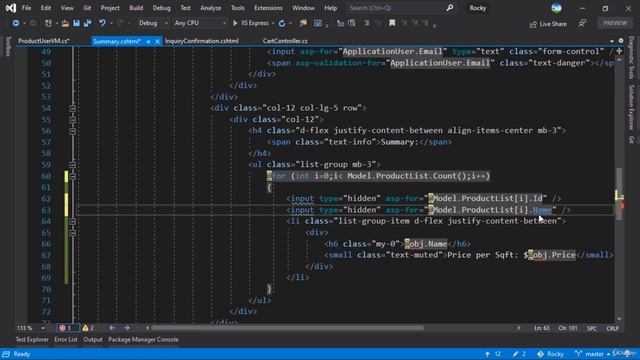Undo the last edit with the undo arrow

102,23
